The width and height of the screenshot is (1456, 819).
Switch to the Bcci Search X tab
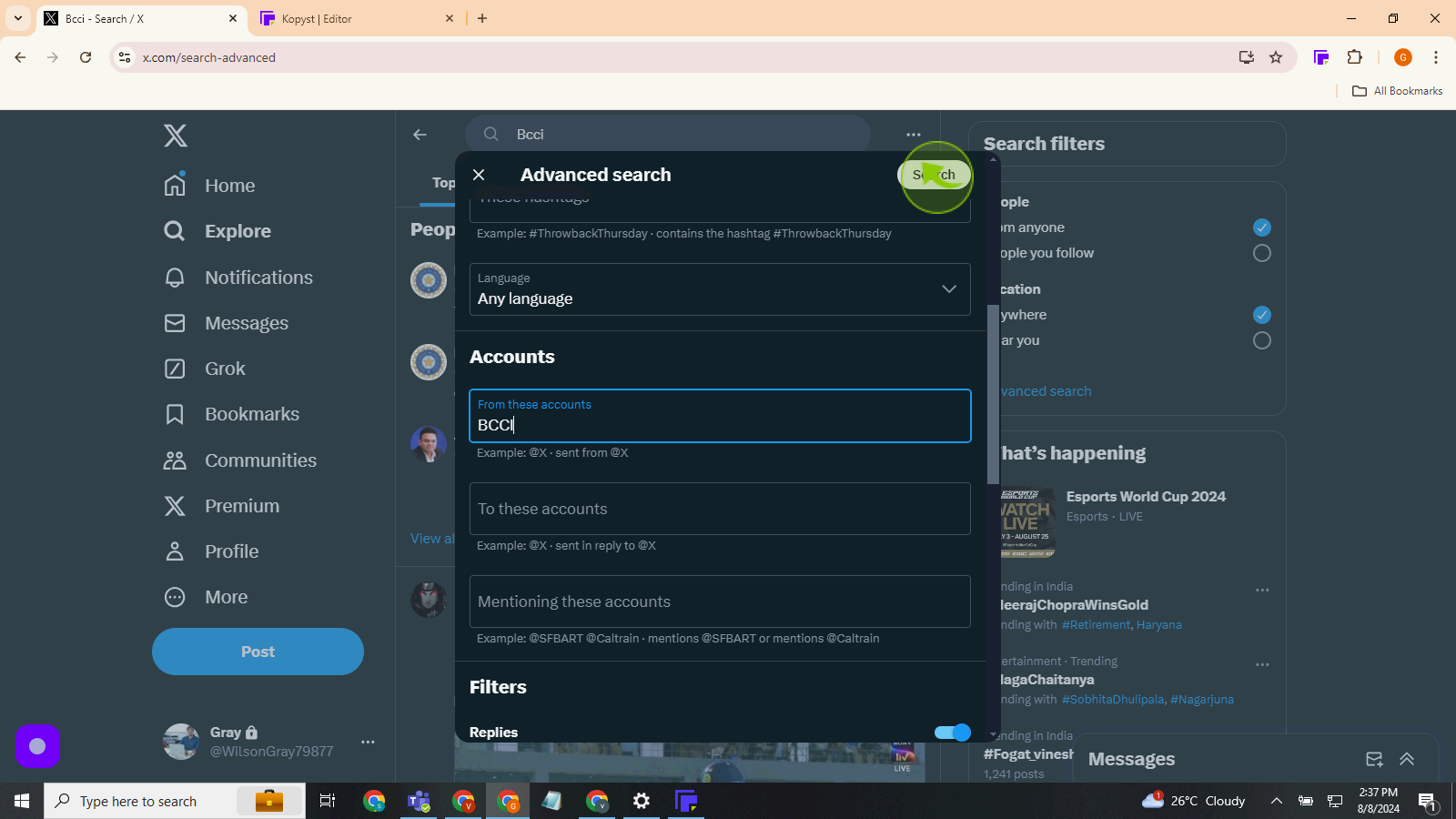pyautogui.click(x=141, y=18)
